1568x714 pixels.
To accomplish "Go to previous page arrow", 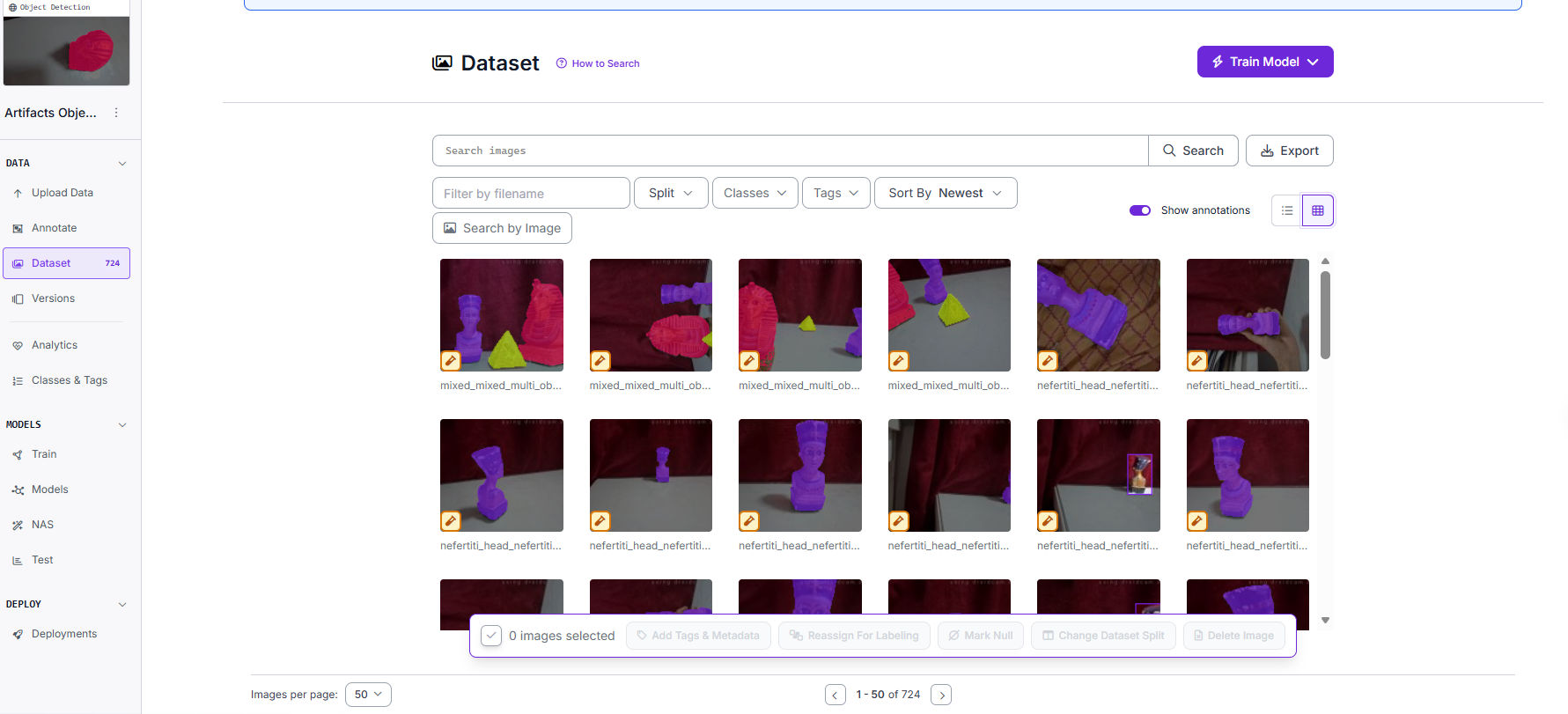I will click(x=836, y=695).
